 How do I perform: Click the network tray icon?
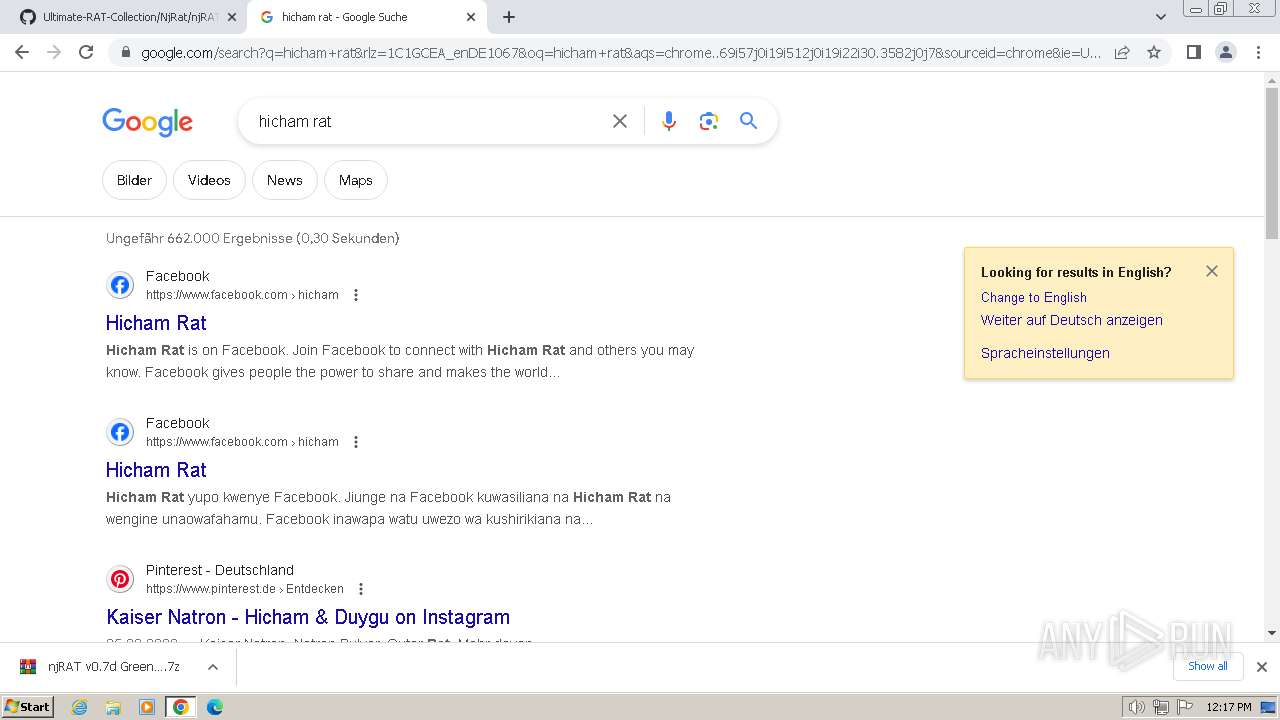pyautogui.click(x=1160, y=707)
